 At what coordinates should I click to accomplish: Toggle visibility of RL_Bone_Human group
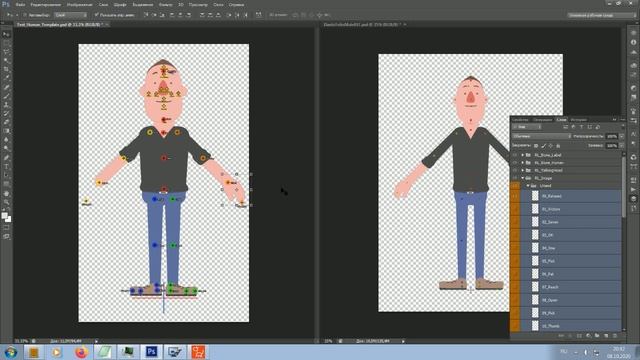[515, 163]
